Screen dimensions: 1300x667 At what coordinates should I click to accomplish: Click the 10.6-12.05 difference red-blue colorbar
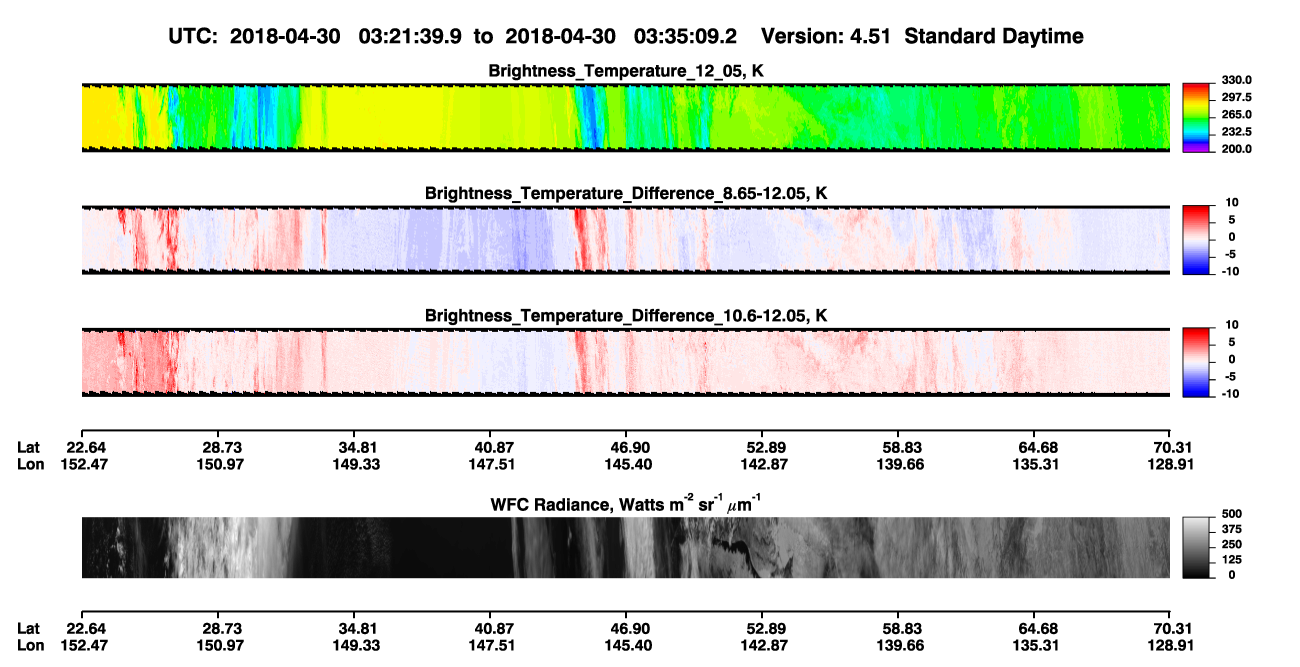(1196, 361)
